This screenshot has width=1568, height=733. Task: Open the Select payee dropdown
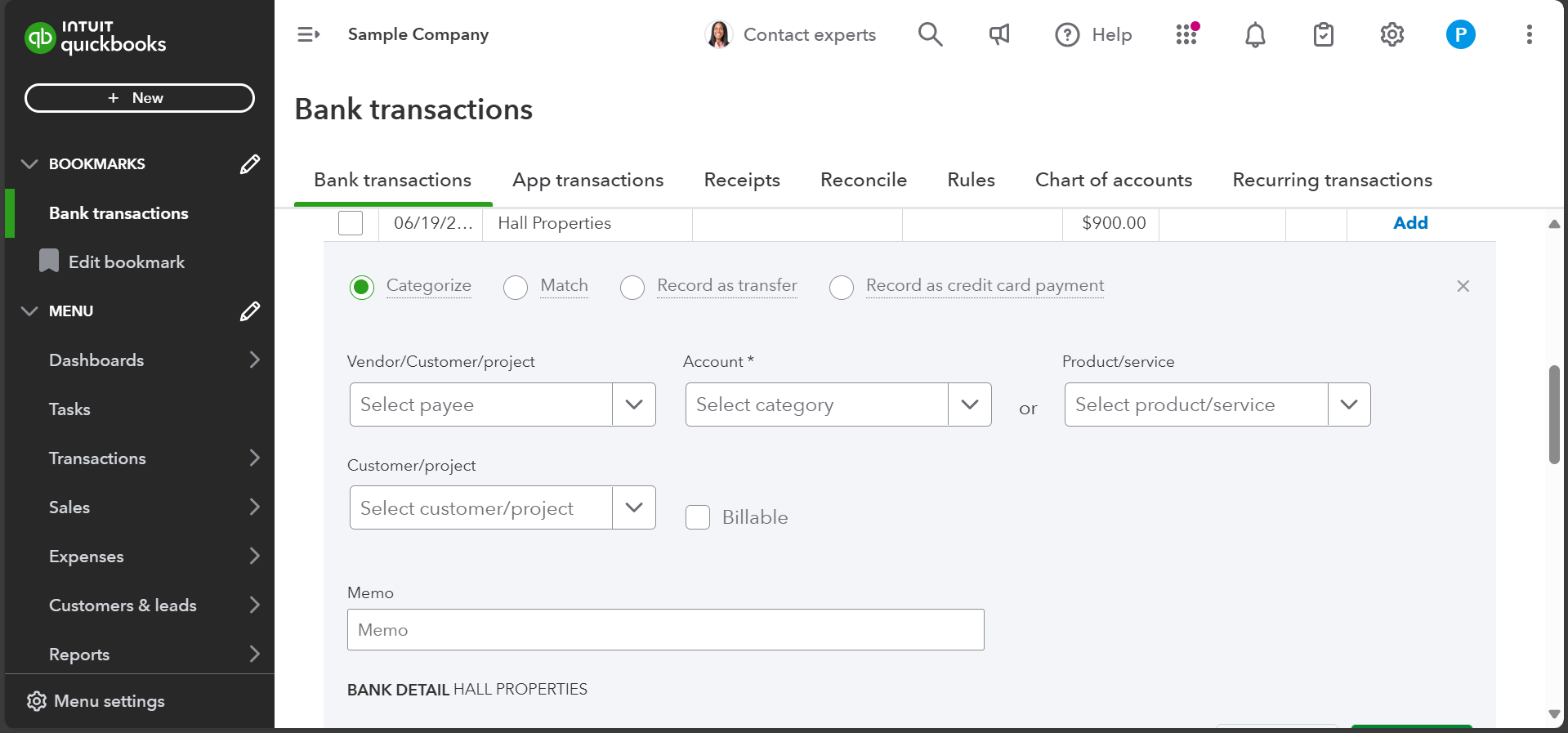point(633,404)
